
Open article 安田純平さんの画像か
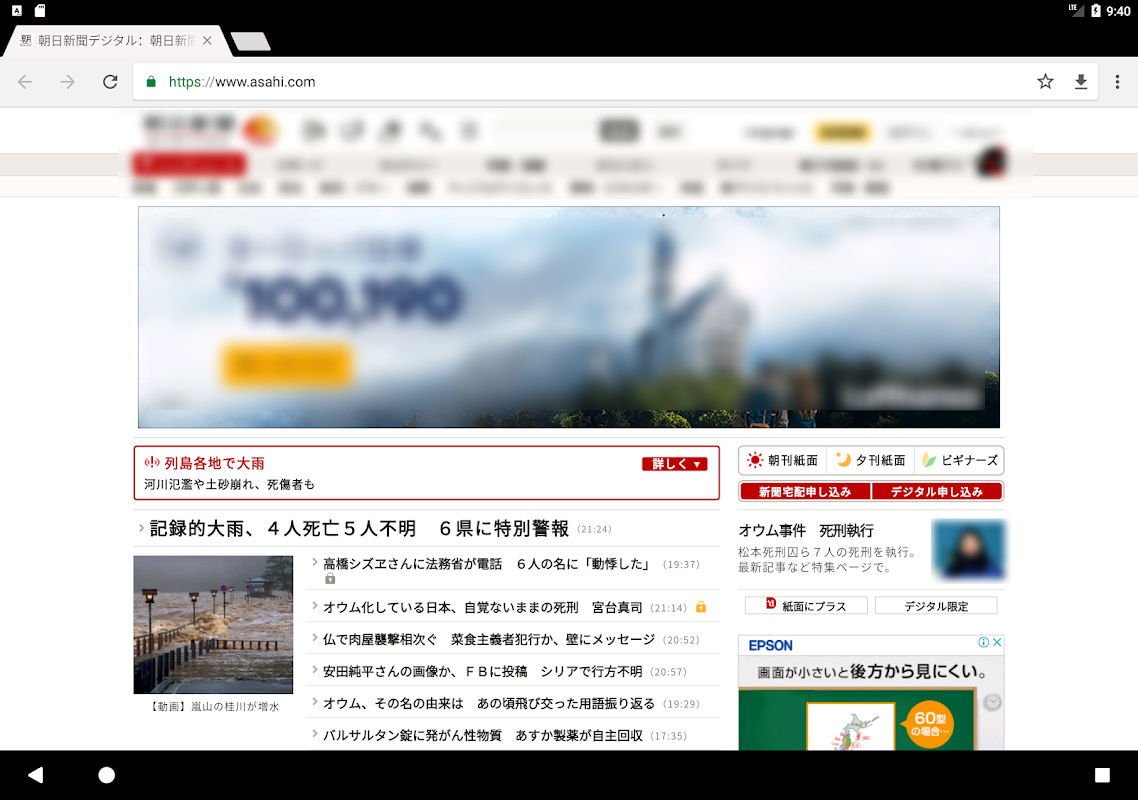[483, 672]
